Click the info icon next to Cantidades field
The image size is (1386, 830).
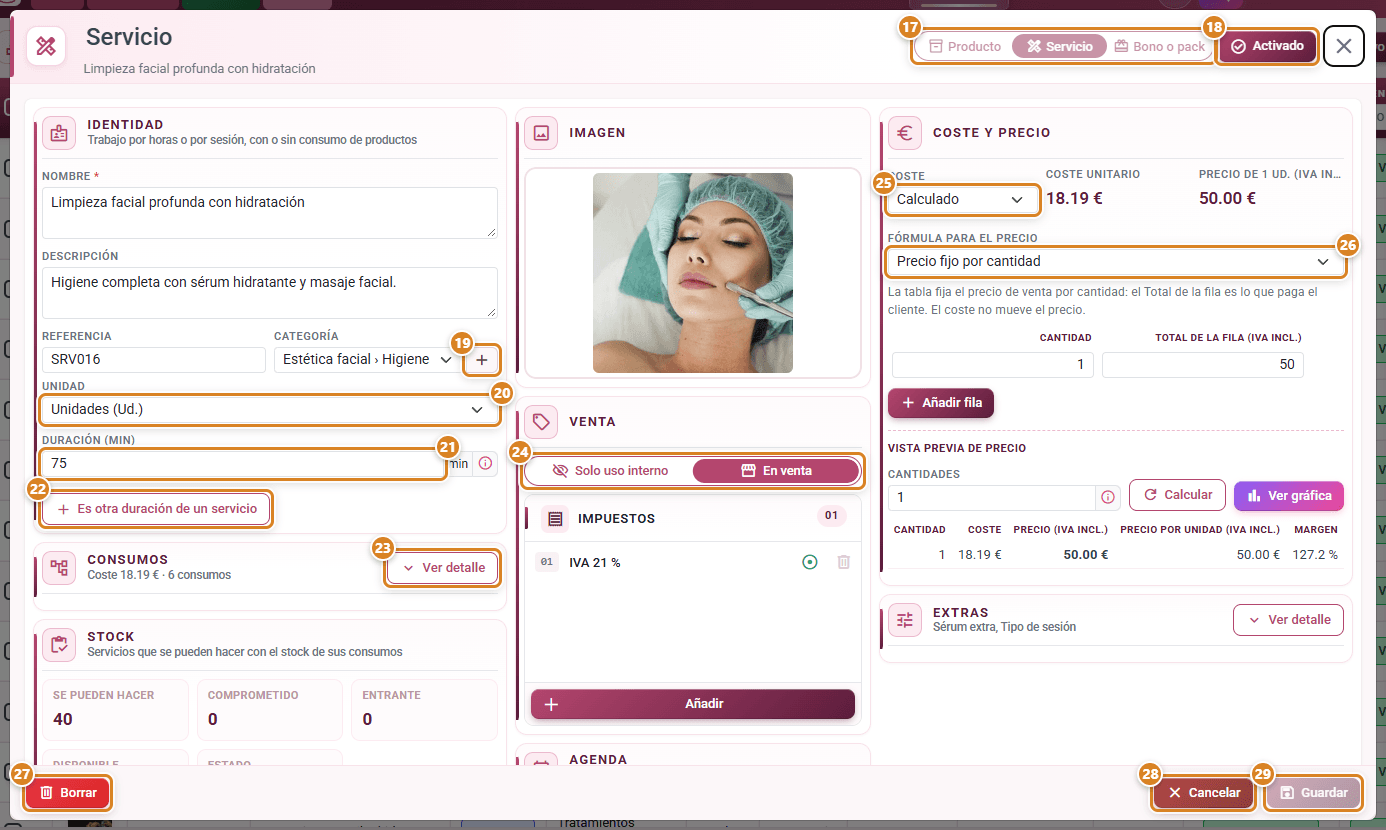pyautogui.click(x=1108, y=497)
